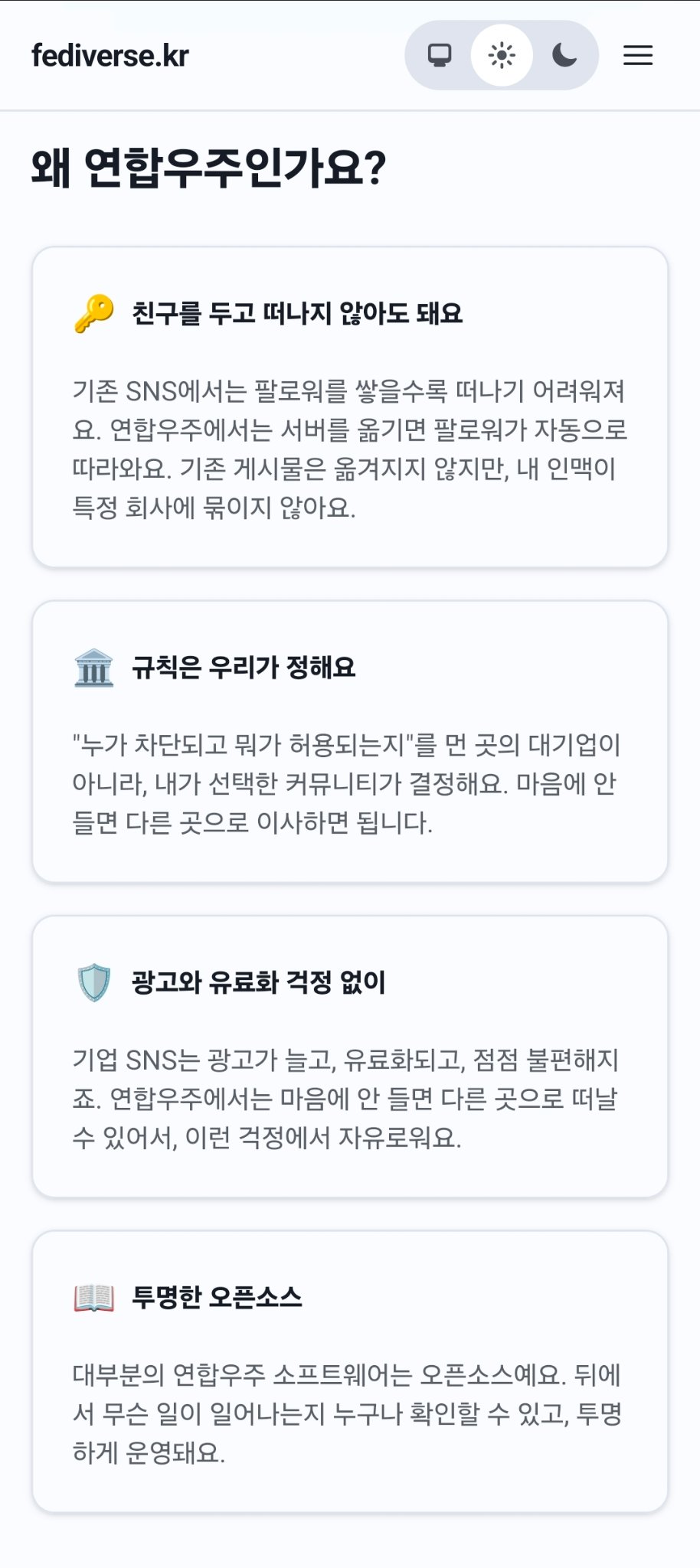Click the open book emoji icon
Screen dimensions: 700x1568
pos(94,1298)
